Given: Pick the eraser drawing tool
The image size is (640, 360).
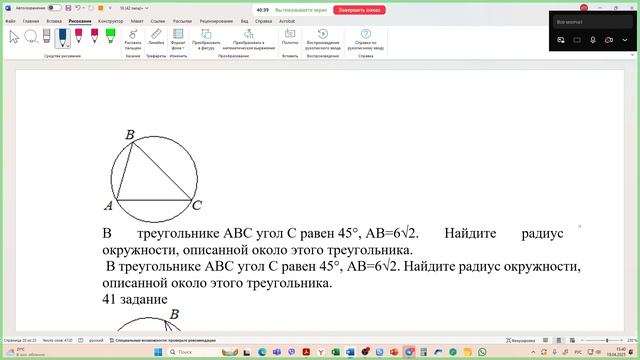Looking at the screenshot, I should pos(47,36).
